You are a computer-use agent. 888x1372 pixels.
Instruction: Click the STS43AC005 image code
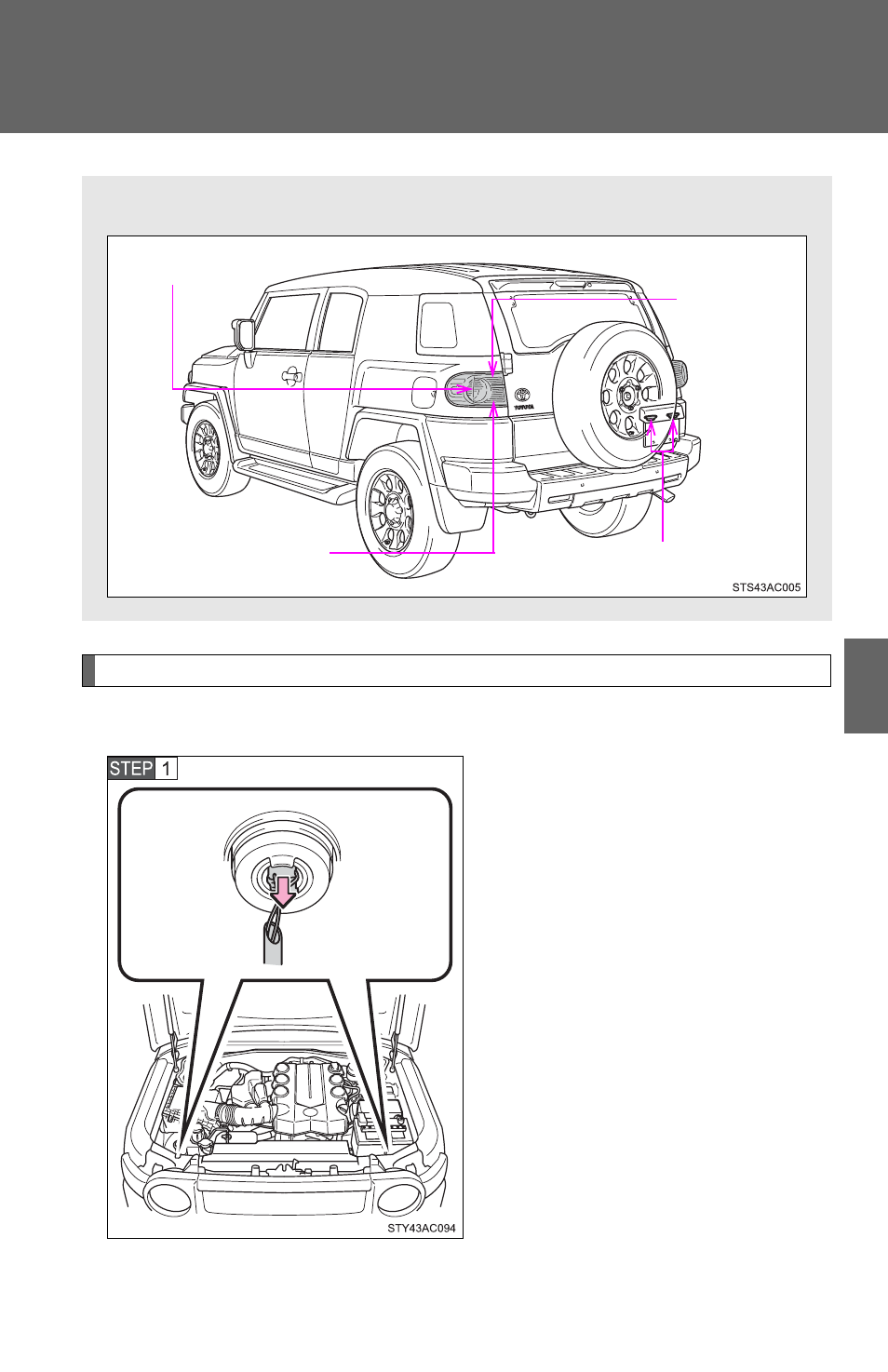coord(765,587)
